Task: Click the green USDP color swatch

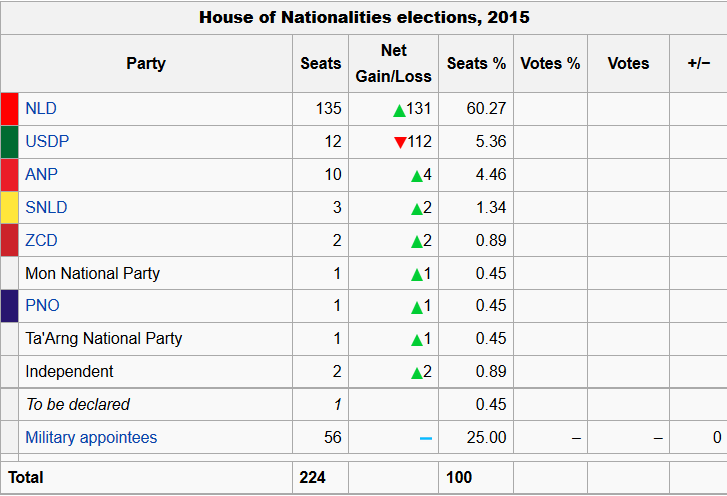Action: pyautogui.click(x=10, y=142)
